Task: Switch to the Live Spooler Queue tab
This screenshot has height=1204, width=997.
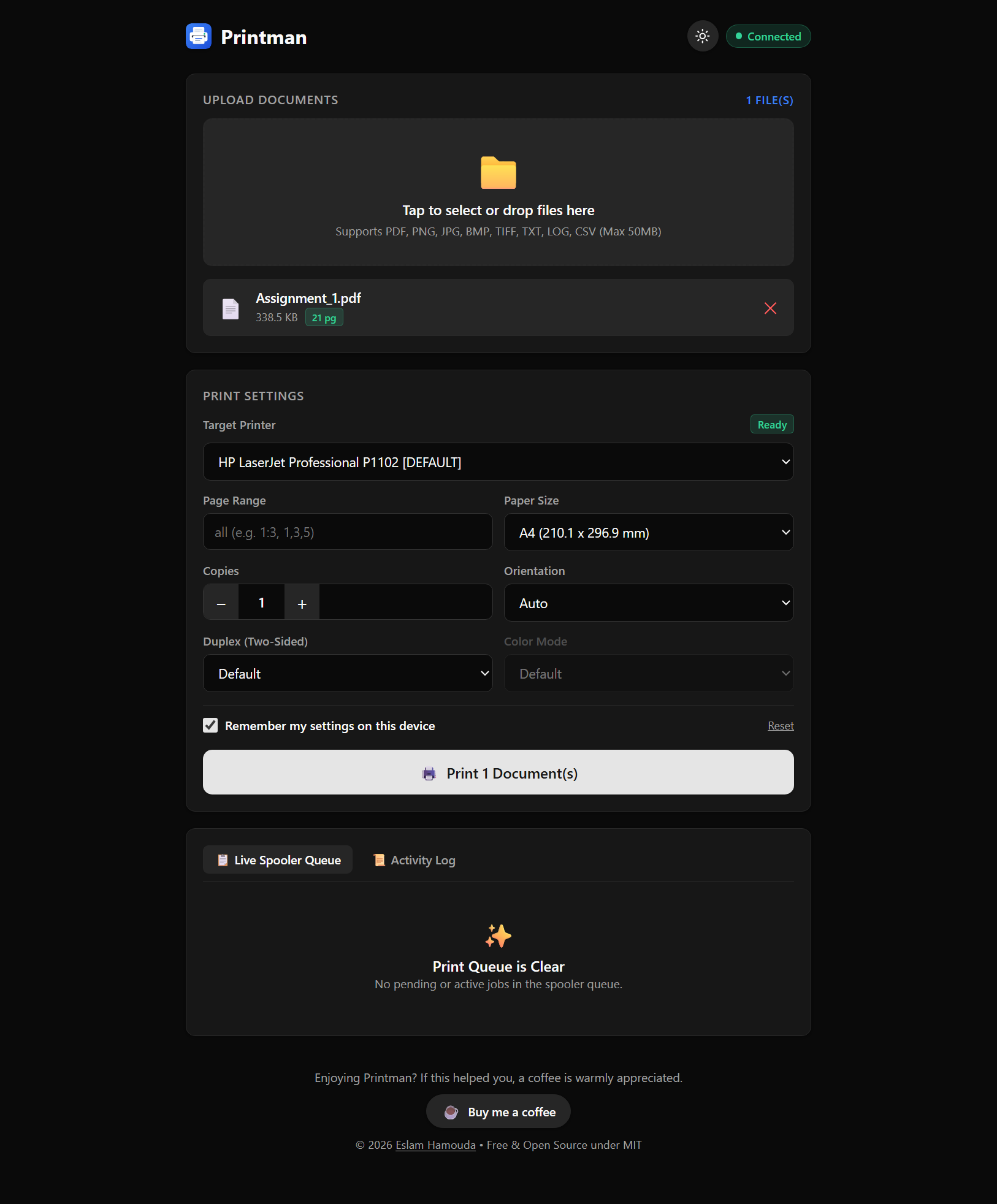Action: [278, 859]
